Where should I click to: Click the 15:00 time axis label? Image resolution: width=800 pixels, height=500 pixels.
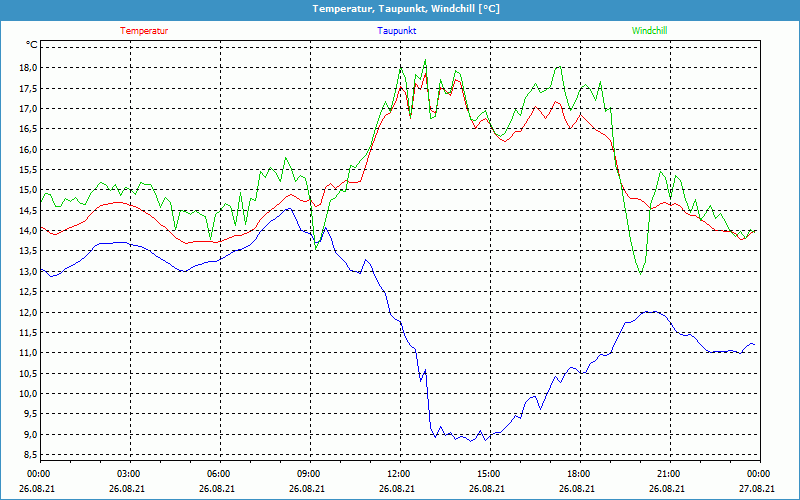(488, 474)
